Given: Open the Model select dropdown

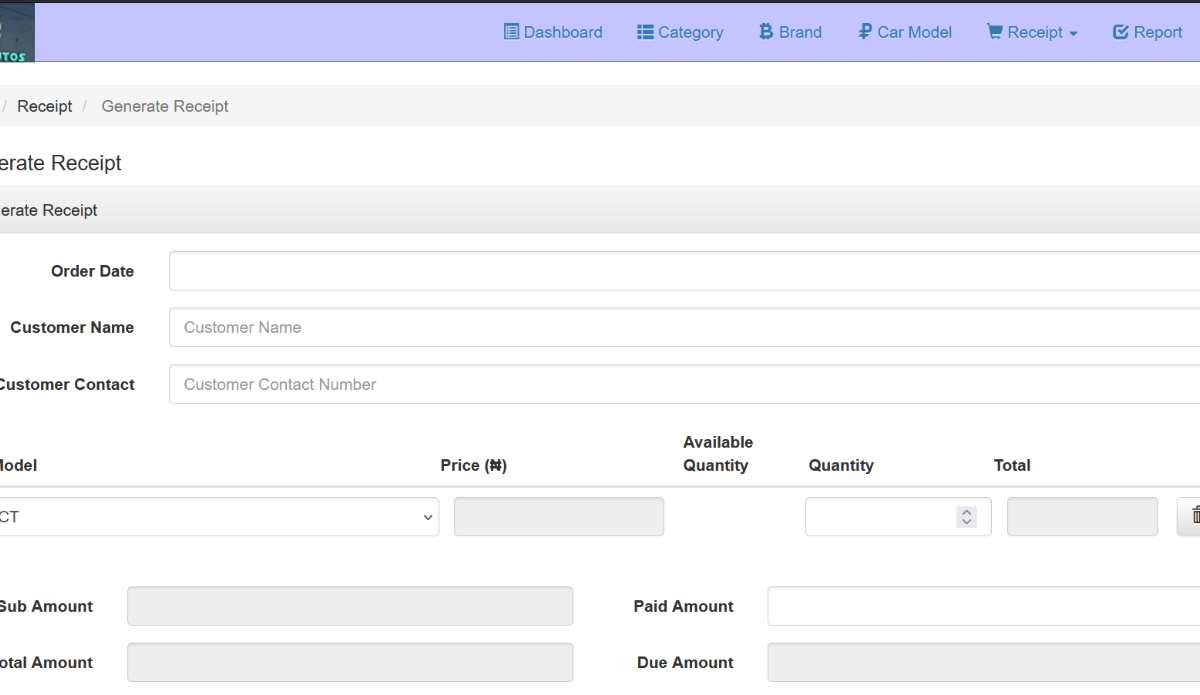Looking at the screenshot, I should tap(216, 517).
